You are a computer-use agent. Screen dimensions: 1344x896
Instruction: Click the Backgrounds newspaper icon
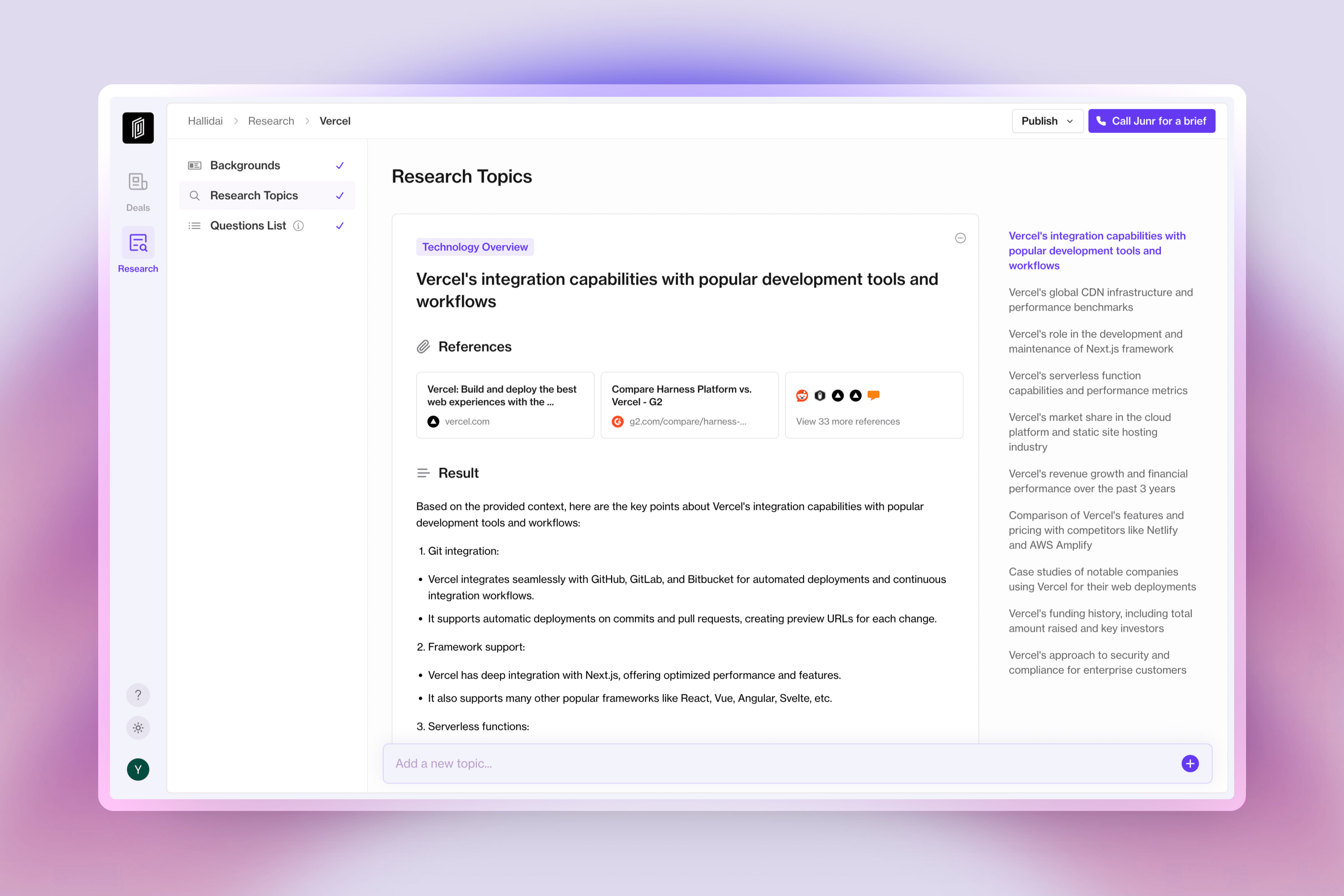(x=195, y=166)
